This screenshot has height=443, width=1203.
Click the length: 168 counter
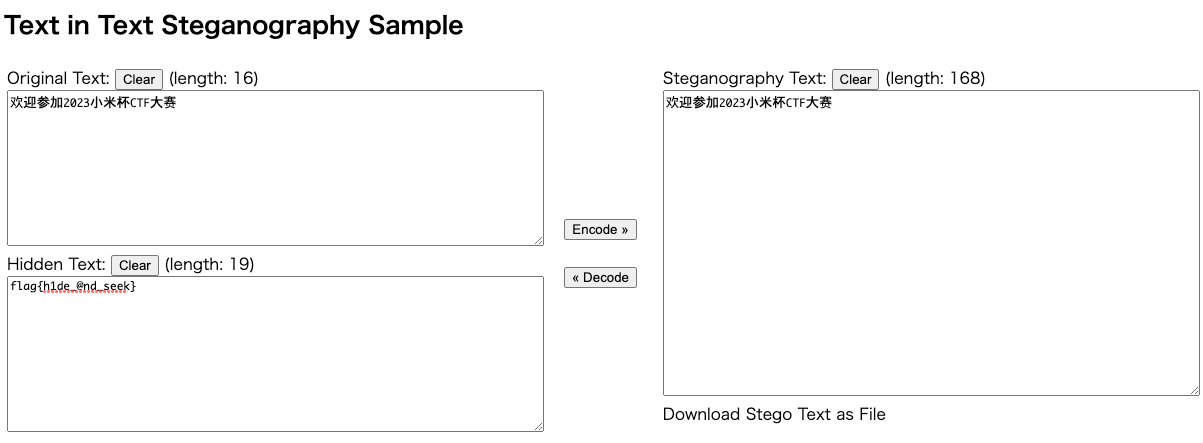coord(935,78)
